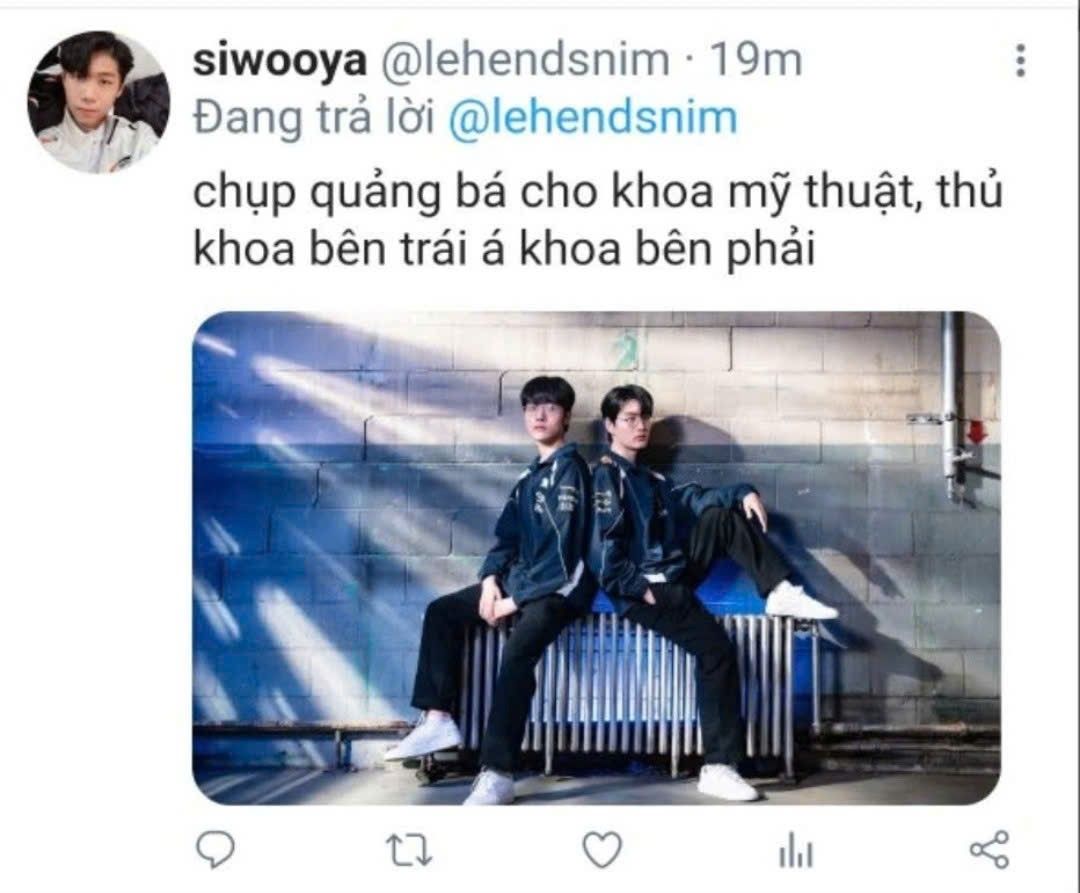
Task: Open the gray @lehendsnim handle in header
Action: click(x=524, y=61)
